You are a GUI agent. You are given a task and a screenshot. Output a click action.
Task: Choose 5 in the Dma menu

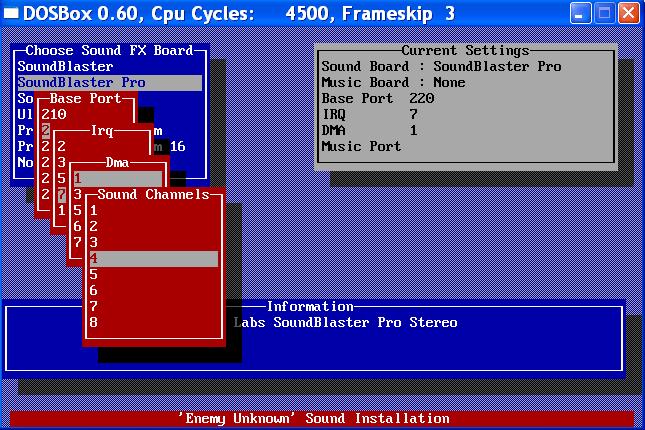[x=77, y=211]
